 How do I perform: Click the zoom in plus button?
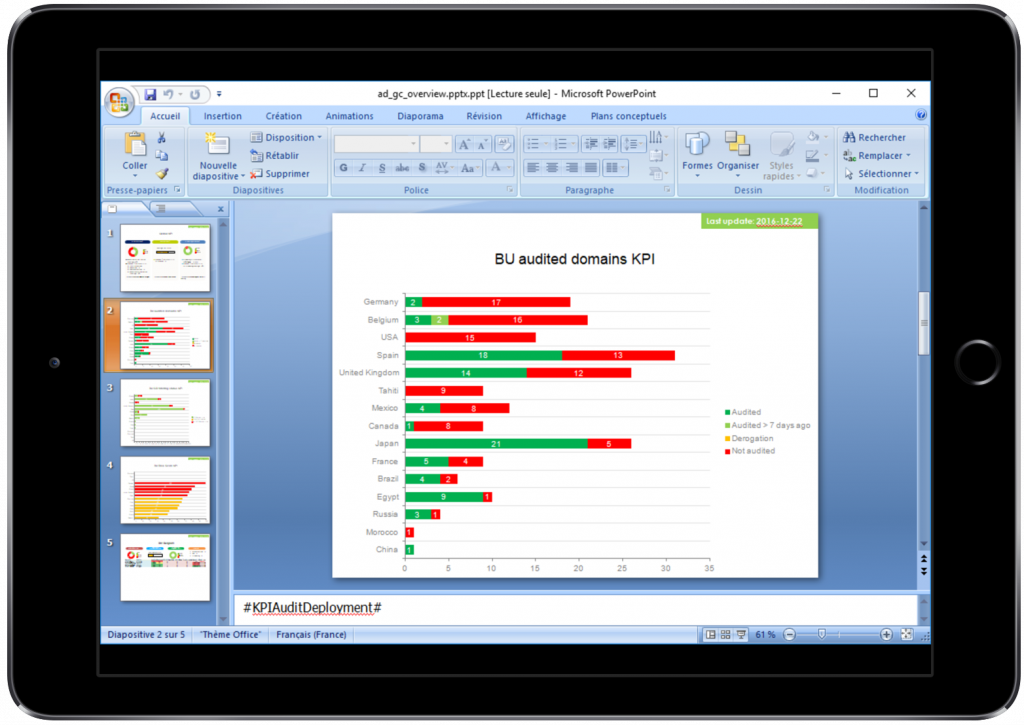(x=886, y=635)
